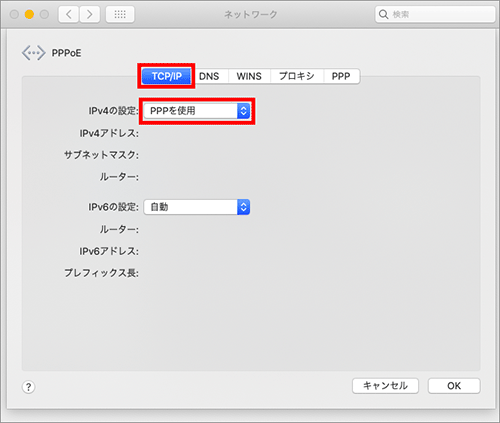The width and height of the screenshot is (500, 423).
Task: Confirm with the OK button
Action: click(x=454, y=386)
